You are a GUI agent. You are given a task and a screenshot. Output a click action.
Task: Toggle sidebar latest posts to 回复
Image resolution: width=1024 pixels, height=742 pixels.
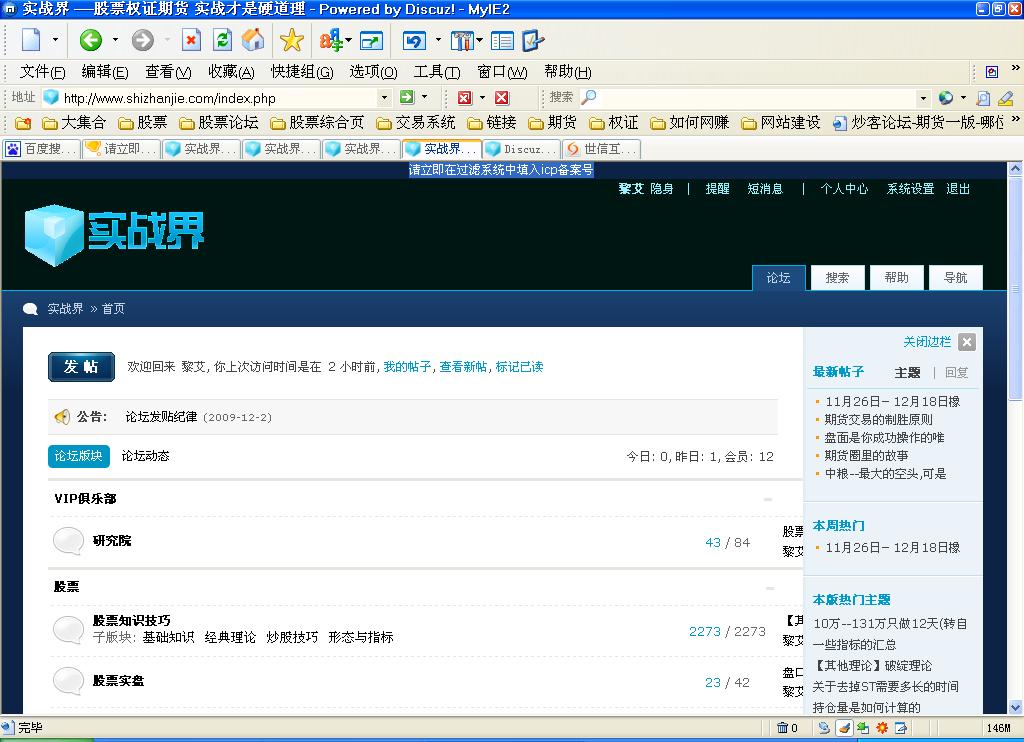[x=956, y=372]
